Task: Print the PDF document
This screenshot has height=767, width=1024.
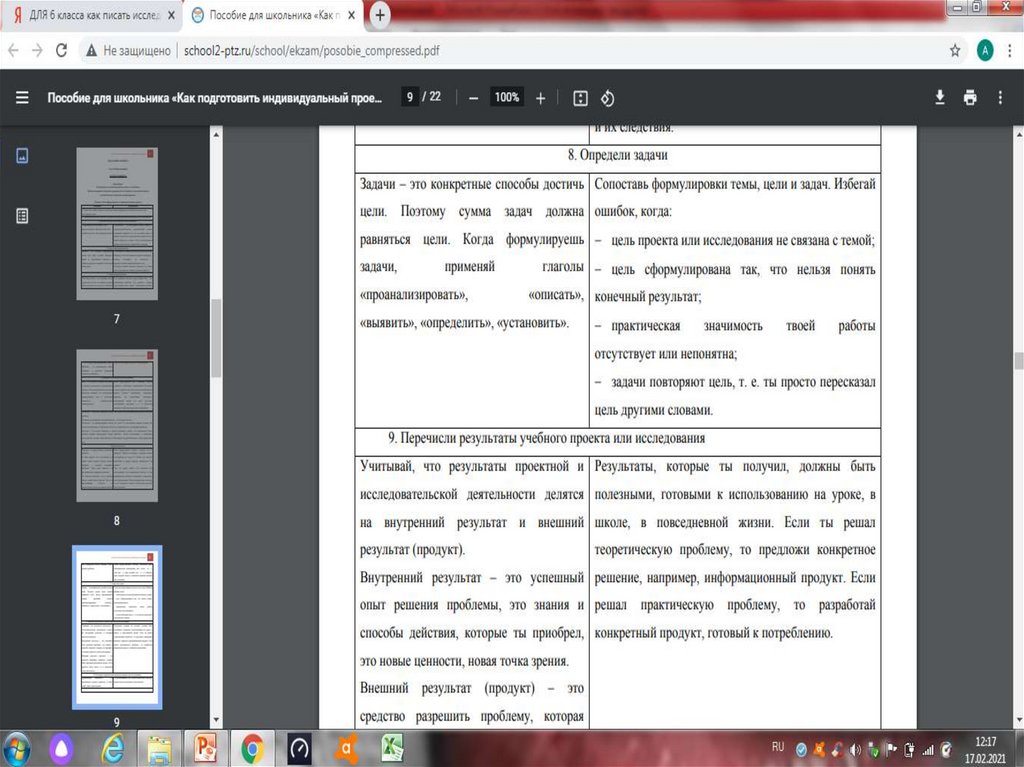Action: [x=970, y=97]
